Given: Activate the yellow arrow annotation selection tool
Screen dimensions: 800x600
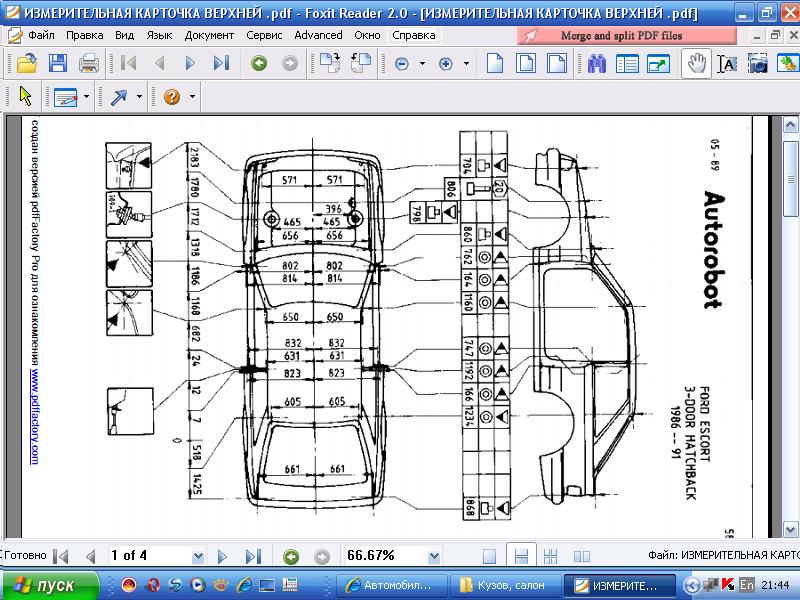Looking at the screenshot, I should pos(25,96).
